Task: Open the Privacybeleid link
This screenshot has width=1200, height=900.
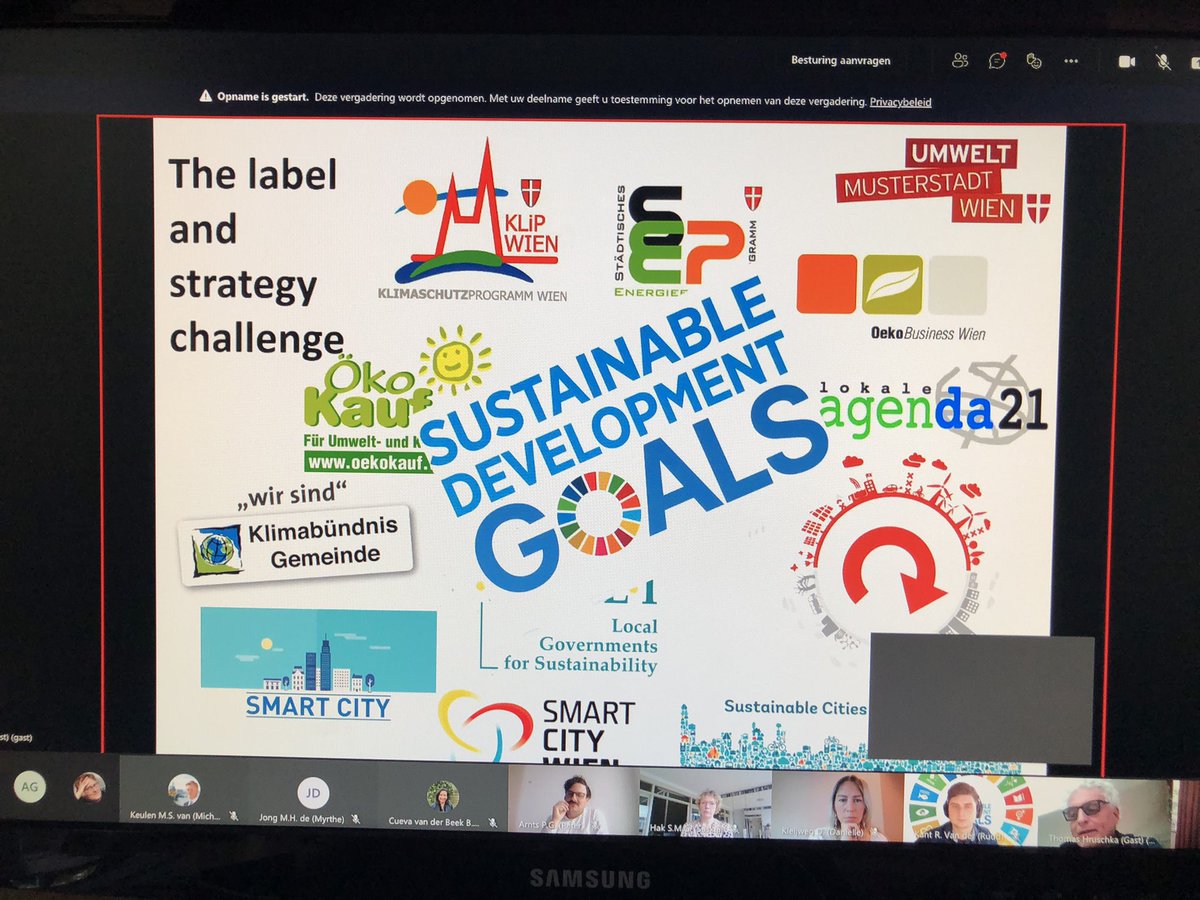Action: [x=900, y=102]
